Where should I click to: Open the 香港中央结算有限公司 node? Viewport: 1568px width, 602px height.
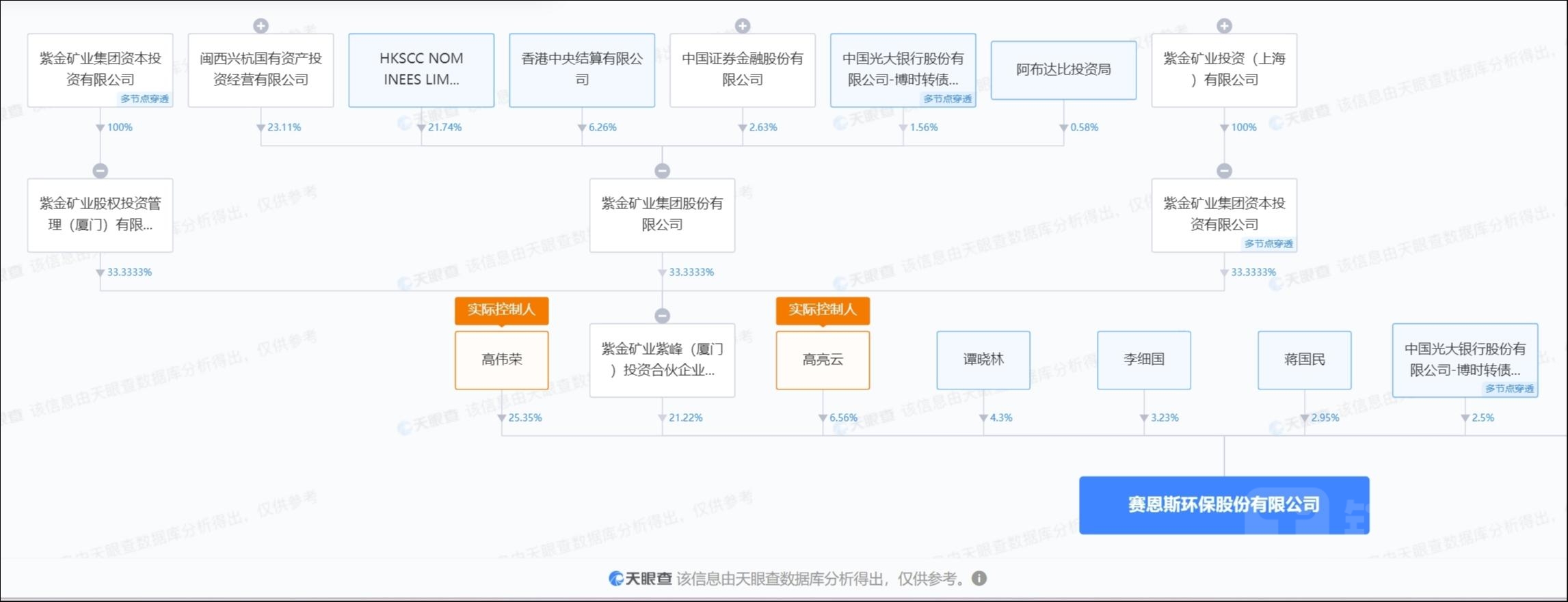582,70
